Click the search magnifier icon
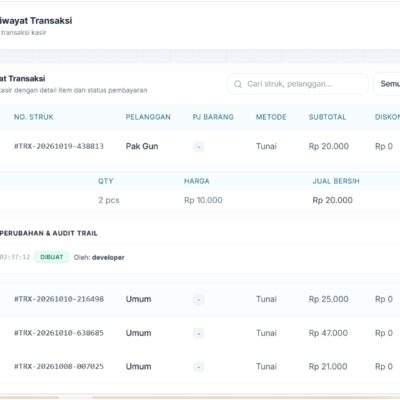 pyautogui.click(x=238, y=84)
